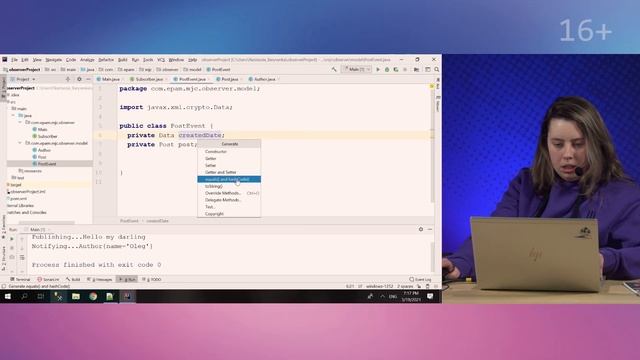Select External Libraries in project tree
Screen dimensions: 640x360
(x=20, y=206)
